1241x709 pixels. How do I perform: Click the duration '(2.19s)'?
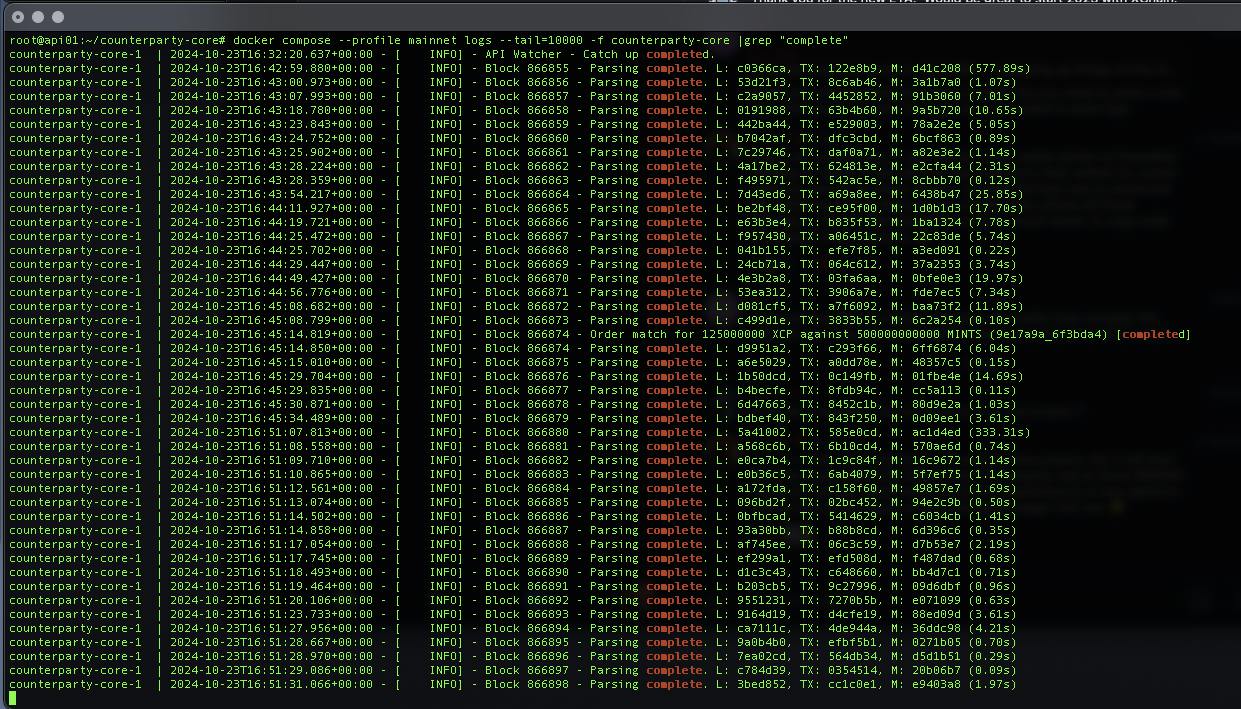click(992, 544)
